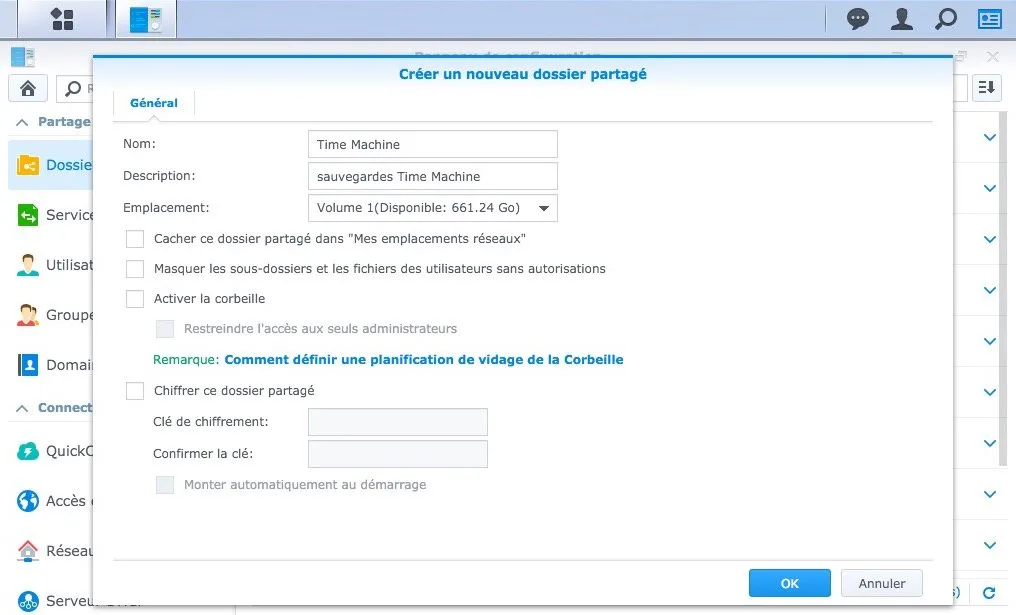This screenshot has width=1016, height=615.
Task: Click the "Remarque:" label text
Action: (186, 360)
